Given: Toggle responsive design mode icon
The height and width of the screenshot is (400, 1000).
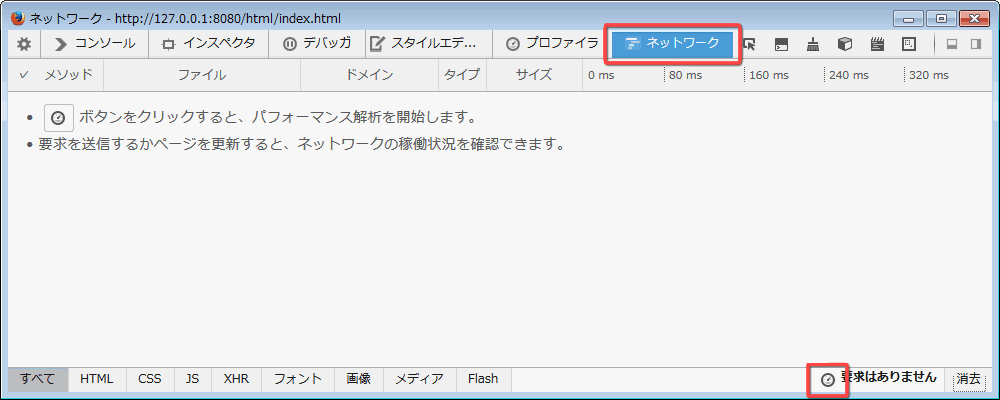Looking at the screenshot, I should pos(909,44).
